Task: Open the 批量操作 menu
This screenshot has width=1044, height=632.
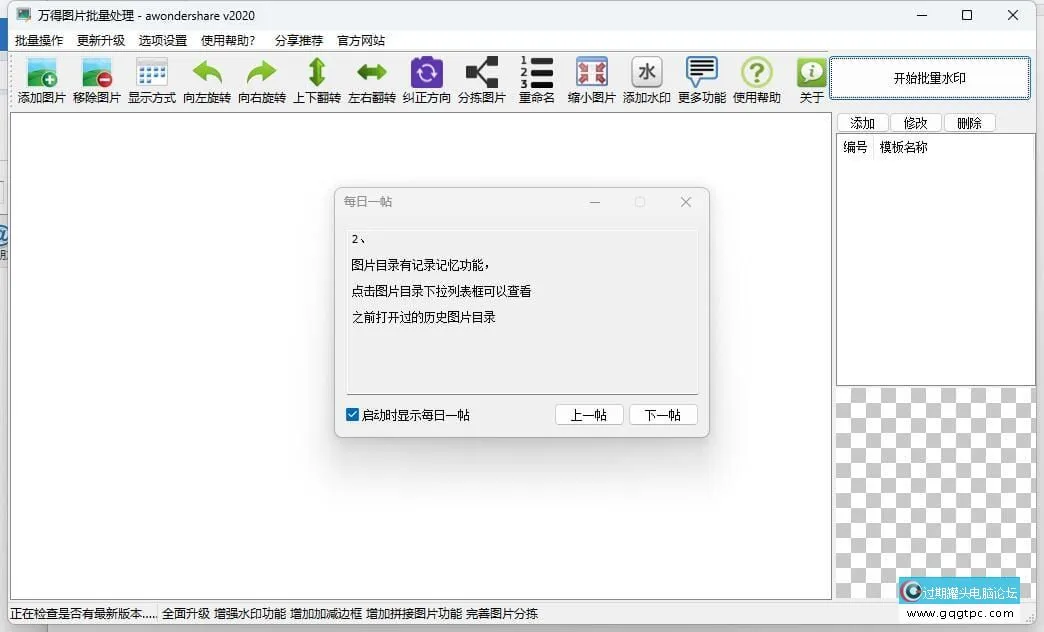Action: [39, 41]
